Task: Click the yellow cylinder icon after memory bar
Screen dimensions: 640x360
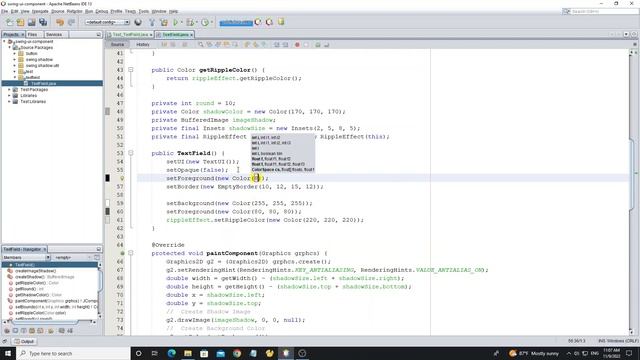Action: pos(281,22)
